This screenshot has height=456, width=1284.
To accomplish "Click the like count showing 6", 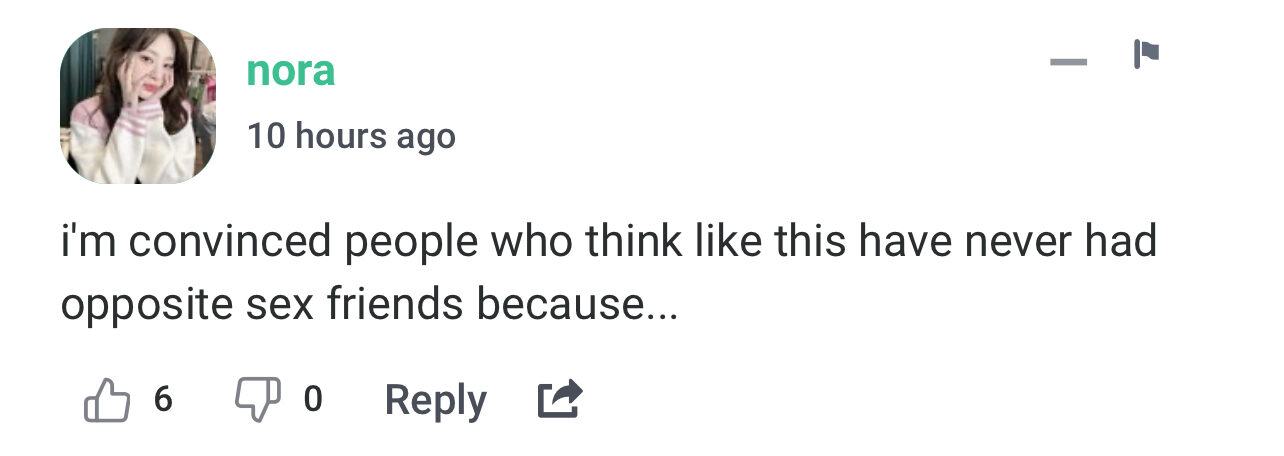I will pyautogui.click(x=163, y=400).
